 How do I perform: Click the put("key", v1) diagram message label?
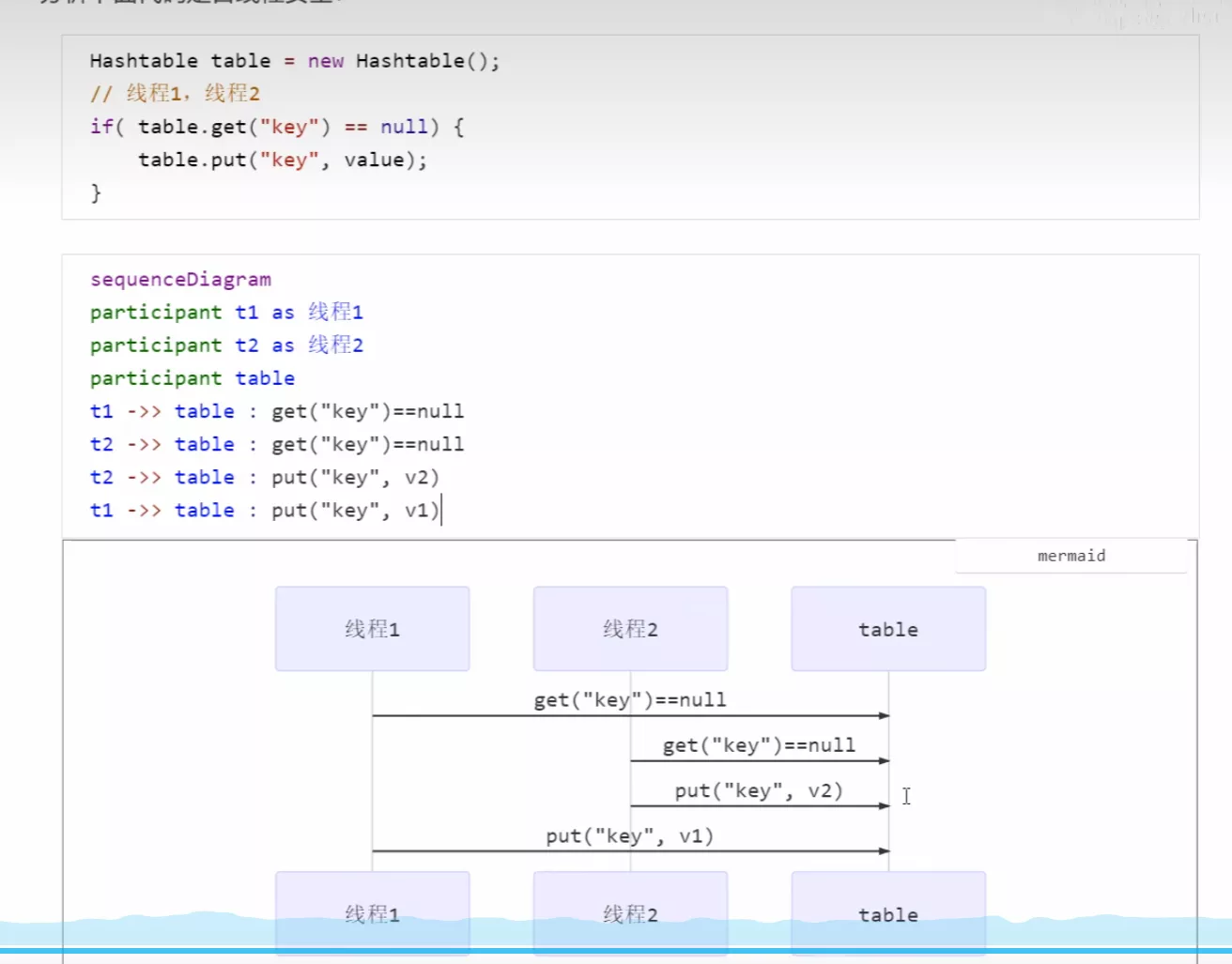pyautogui.click(x=630, y=835)
